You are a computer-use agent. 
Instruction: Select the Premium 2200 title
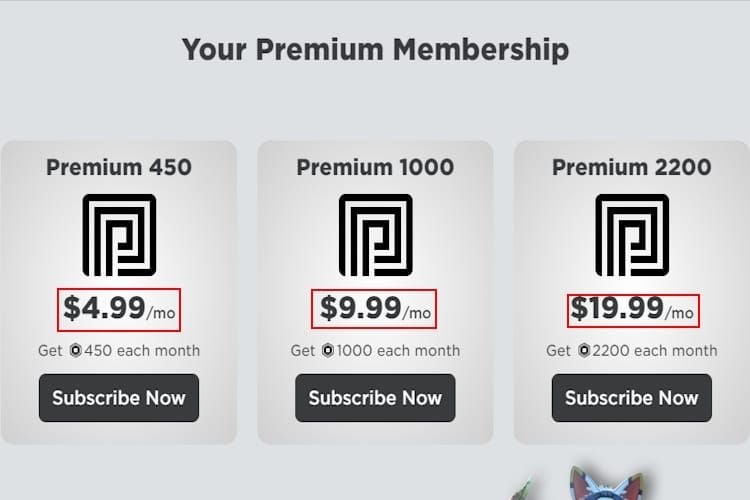point(631,167)
